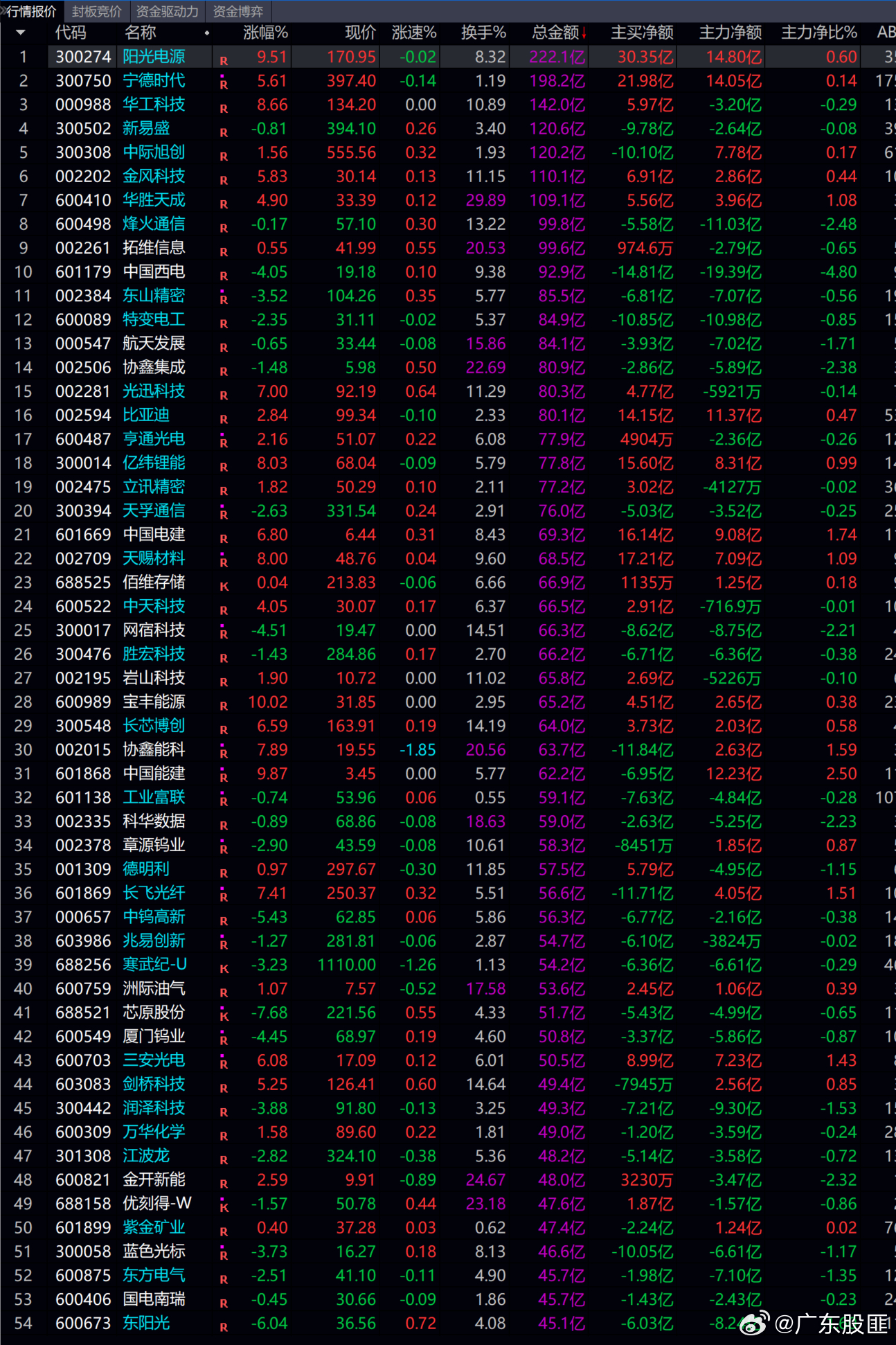Sort by the 主力净比% column header
Screen dimensions: 896x1345
[819, 33]
